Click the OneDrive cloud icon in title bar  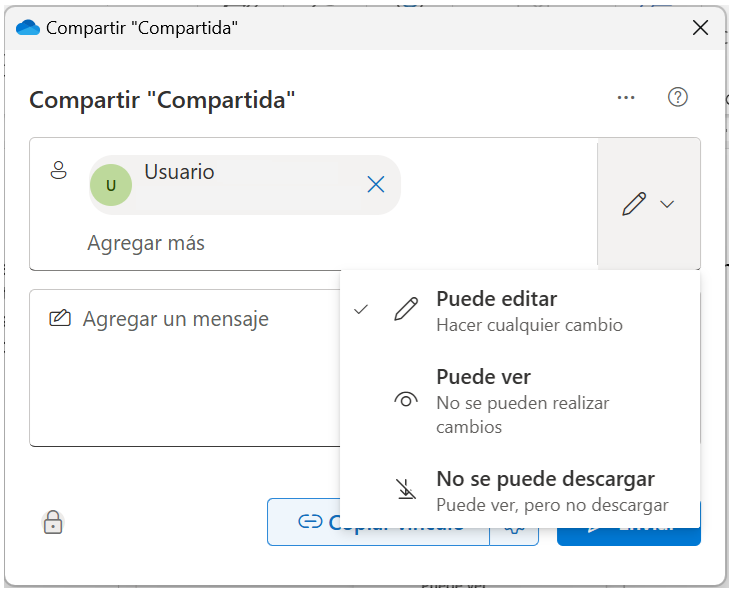tap(28, 28)
